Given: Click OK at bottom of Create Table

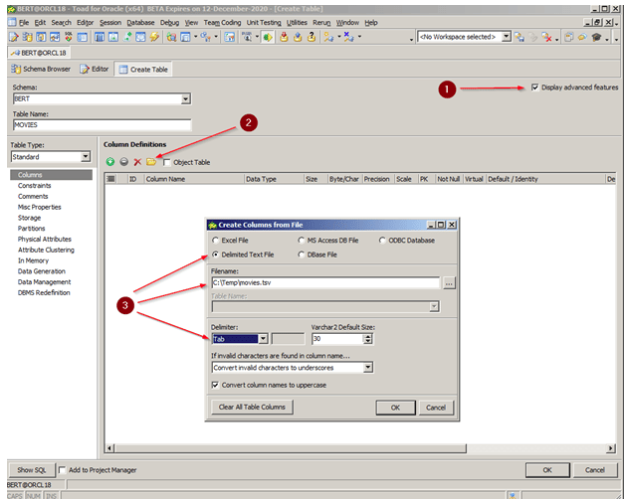Looking at the screenshot, I should point(547,470).
